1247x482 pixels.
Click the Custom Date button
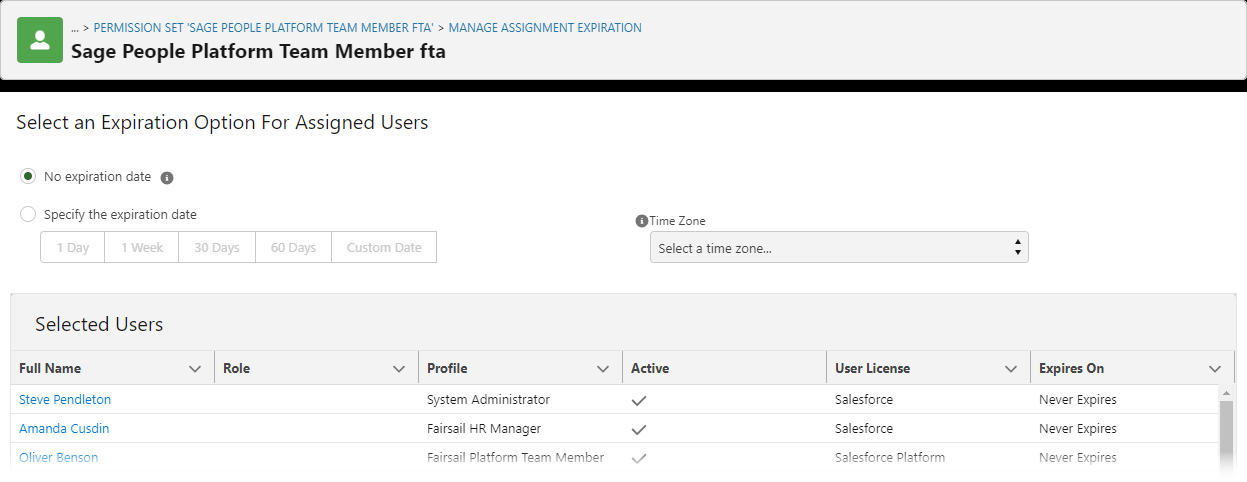tap(384, 248)
